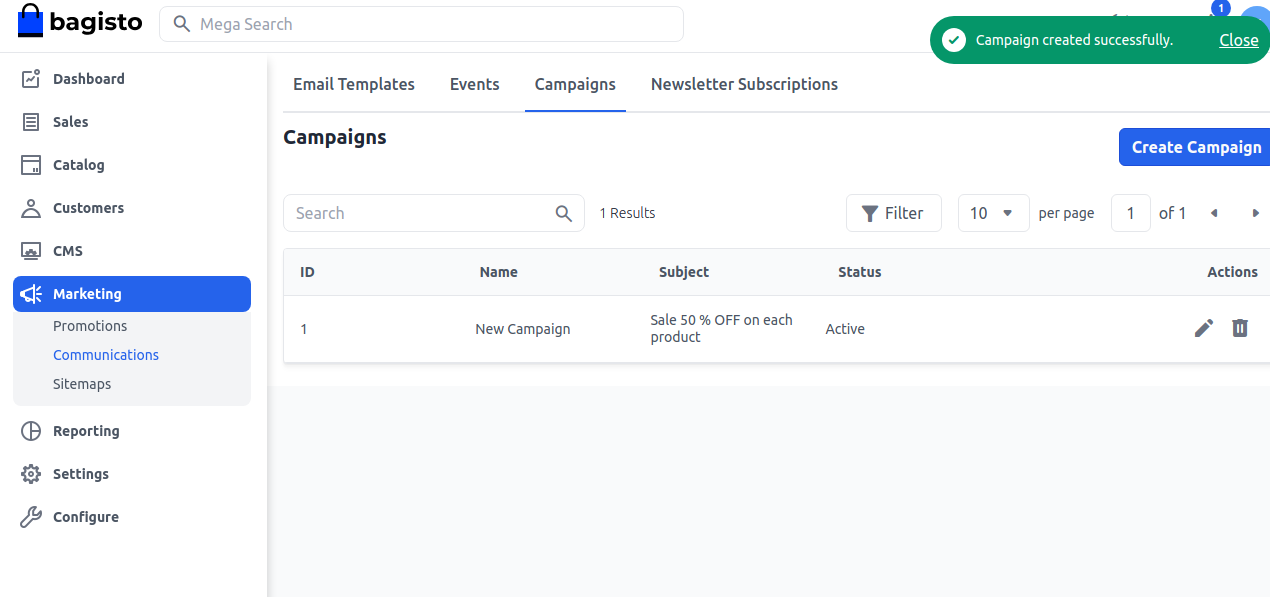Click the Dashboard icon in sidebar
Viewport: 1270px width, 597px height.
(31, 79)
